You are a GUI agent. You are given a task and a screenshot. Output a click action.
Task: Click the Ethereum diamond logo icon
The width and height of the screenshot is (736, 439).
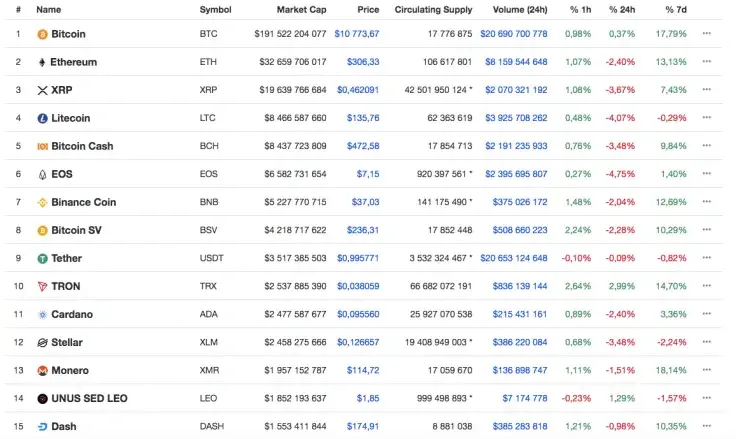(42, 62)
